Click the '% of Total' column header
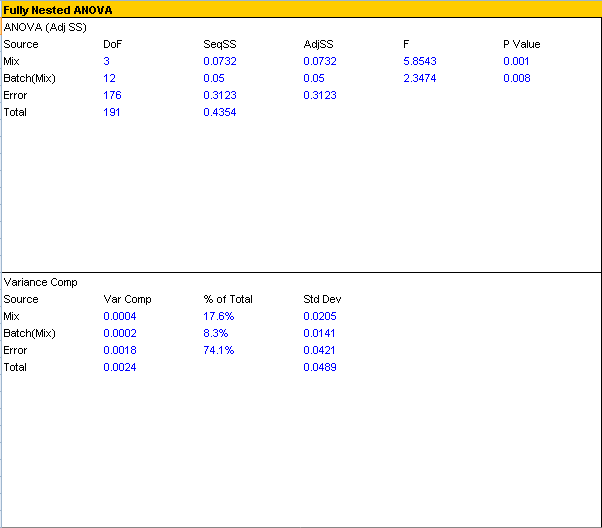Screen dimensions: 602x528 pyautogui.click(x=228, y=299)
